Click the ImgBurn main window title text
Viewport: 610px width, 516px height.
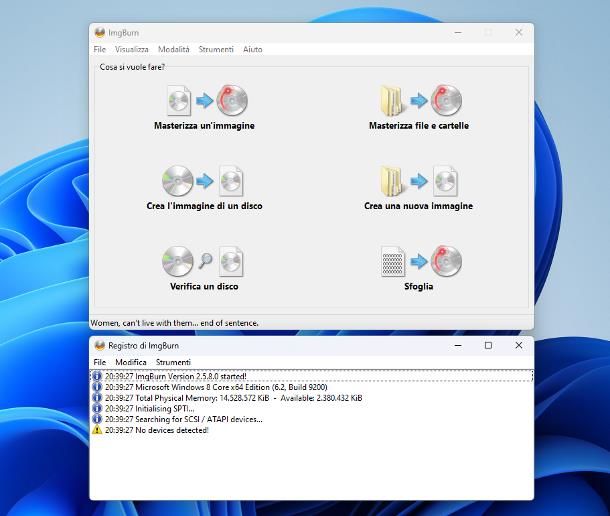[123, 33]
